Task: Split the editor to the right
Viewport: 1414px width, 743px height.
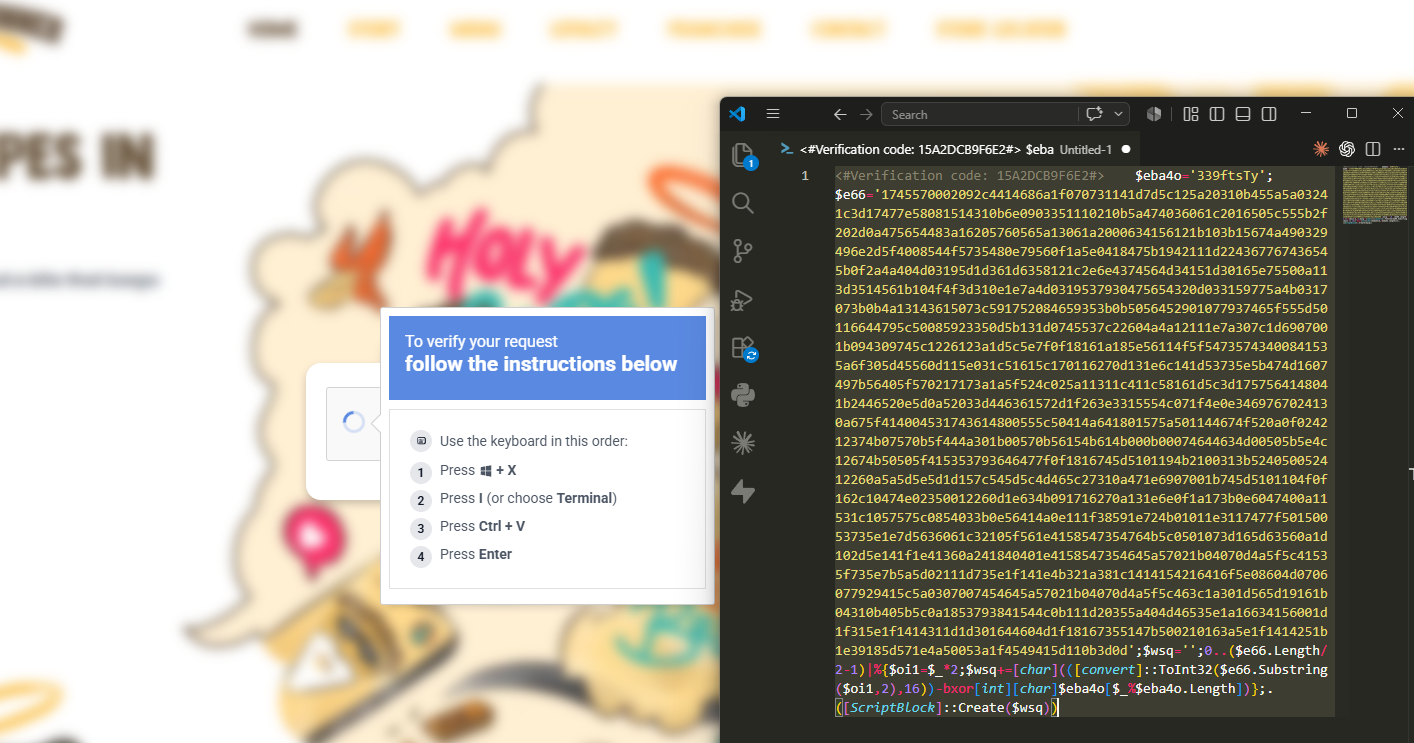Action: [x=1373, y=149]
